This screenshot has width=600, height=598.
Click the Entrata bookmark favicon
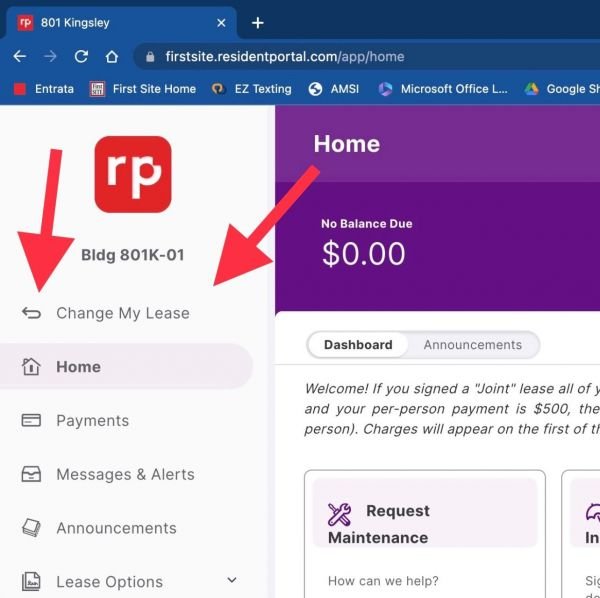[20, 89]
